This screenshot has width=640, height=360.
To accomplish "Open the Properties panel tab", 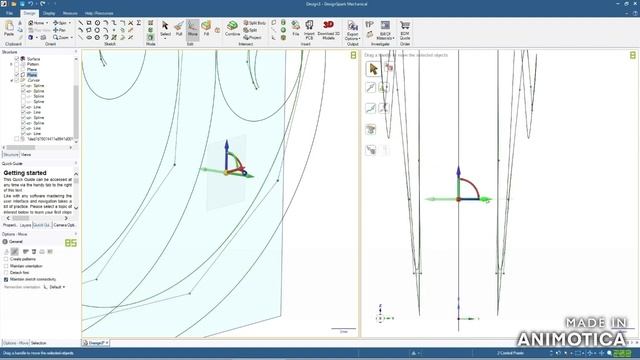I will pos(10,225).
